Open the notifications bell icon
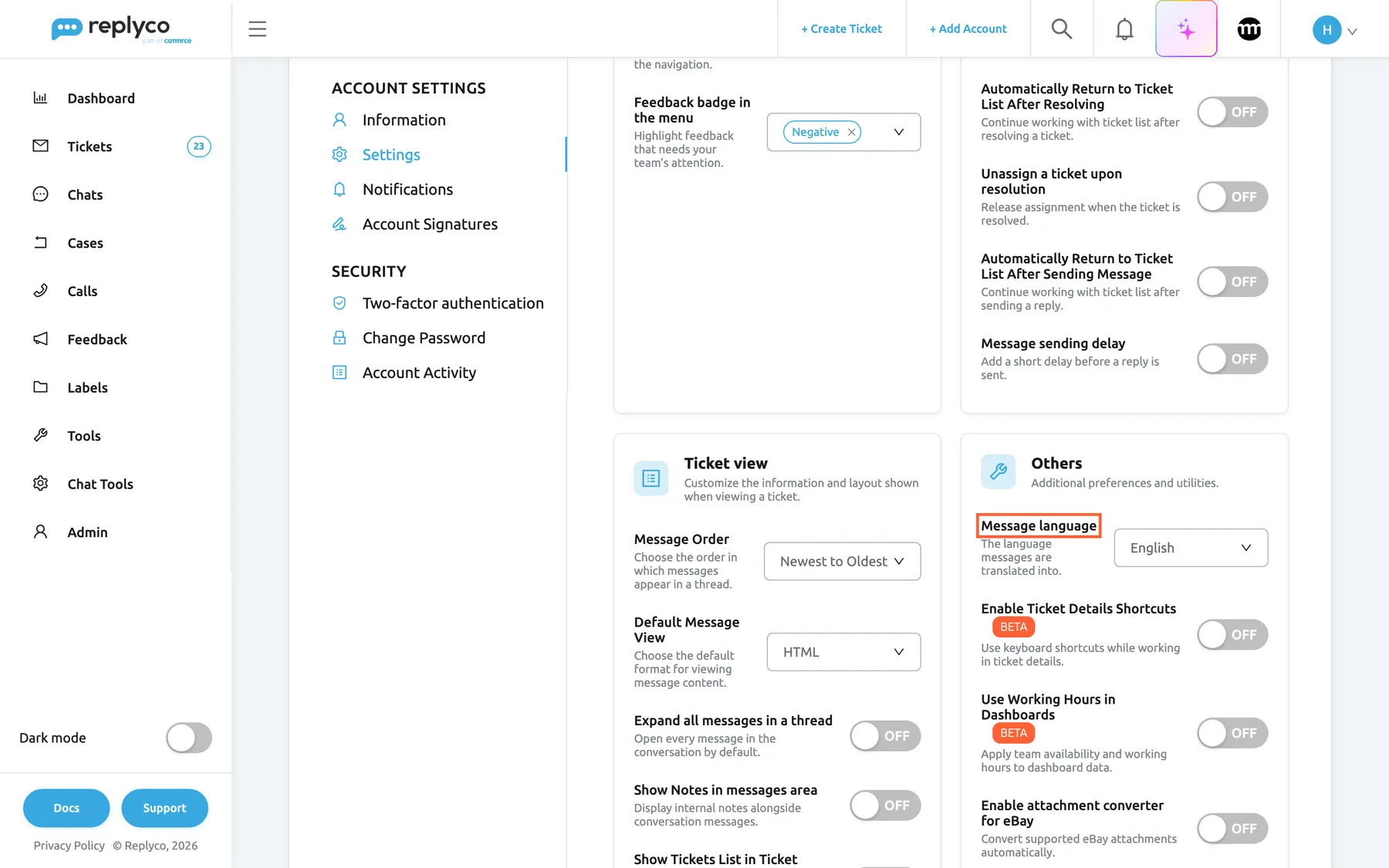Screen dimensions: 1389x868 (x=1124, y=29)
